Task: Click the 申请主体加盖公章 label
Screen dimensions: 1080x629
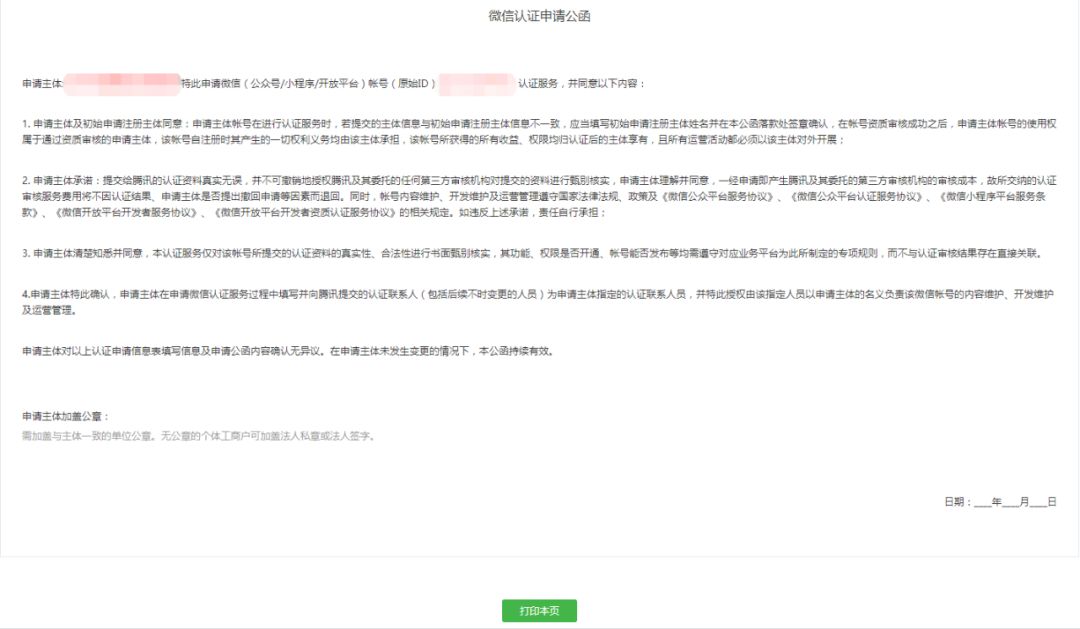Action: coord(65,416)
